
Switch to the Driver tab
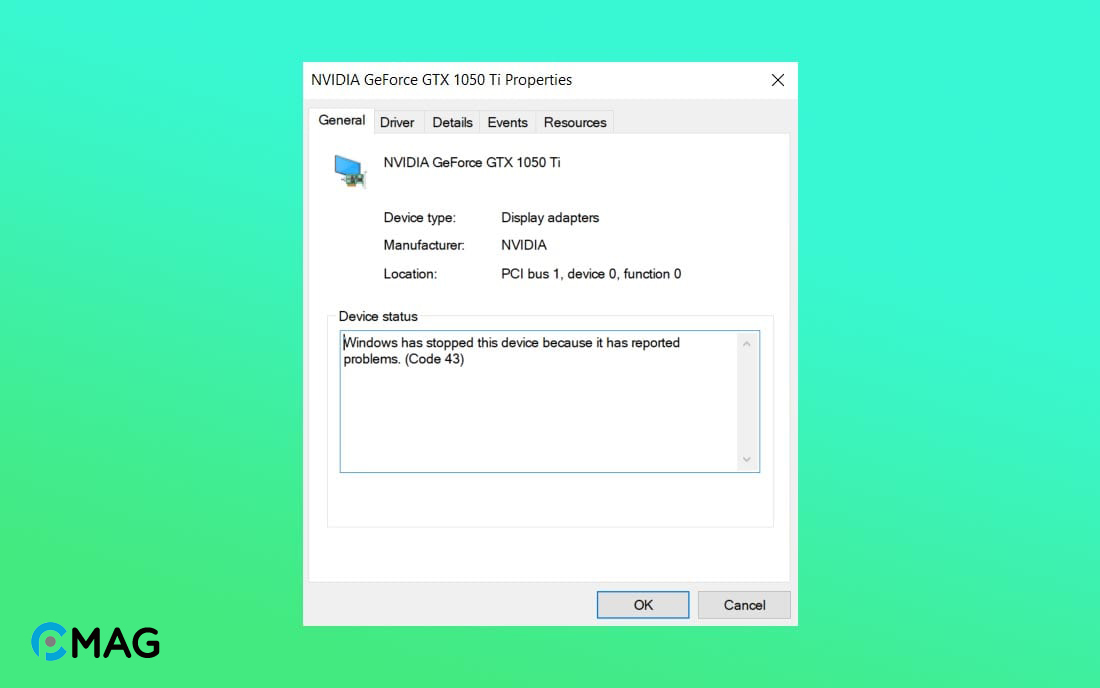pos(397,122)
